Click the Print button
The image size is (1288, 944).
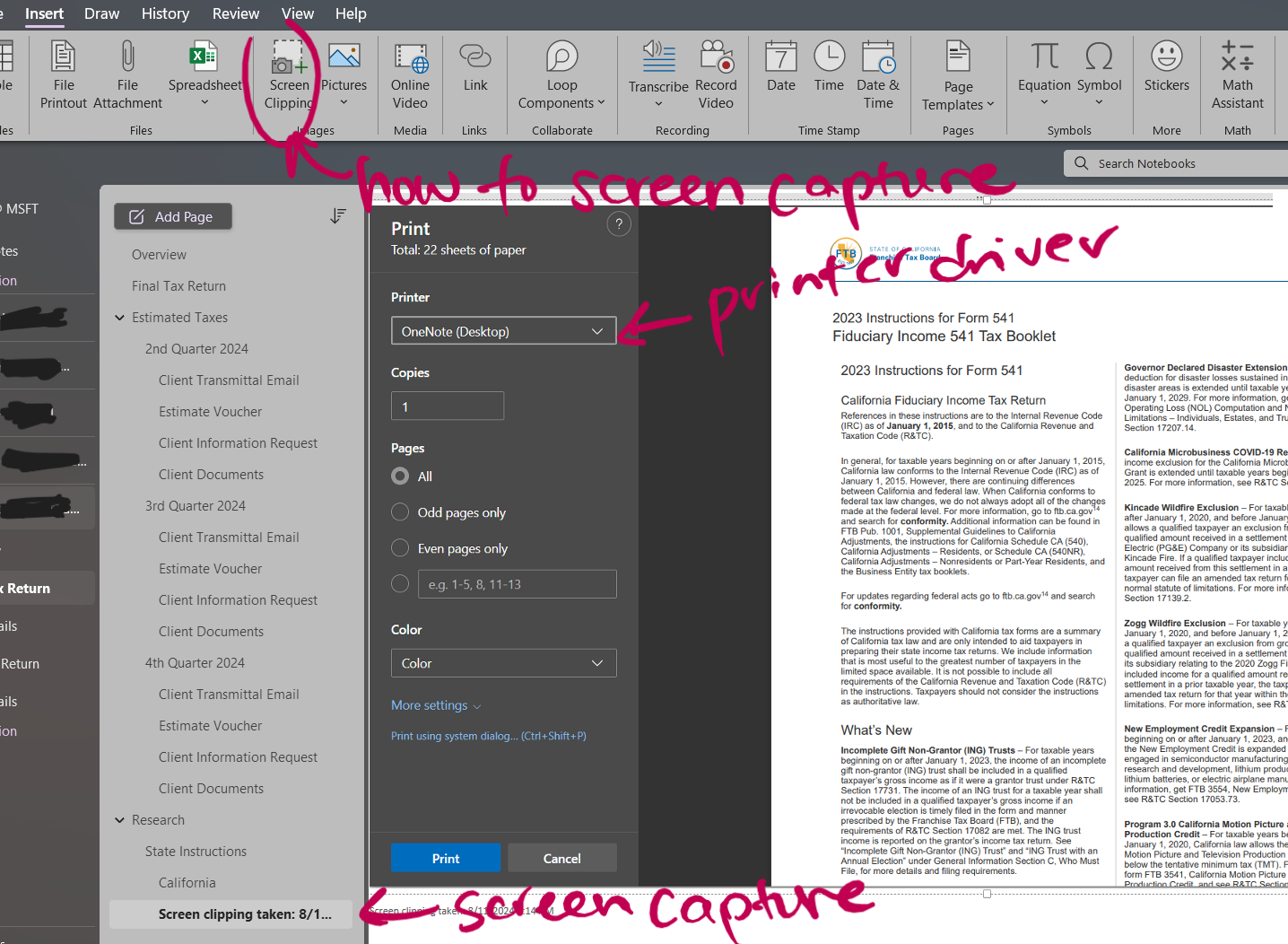445,858
